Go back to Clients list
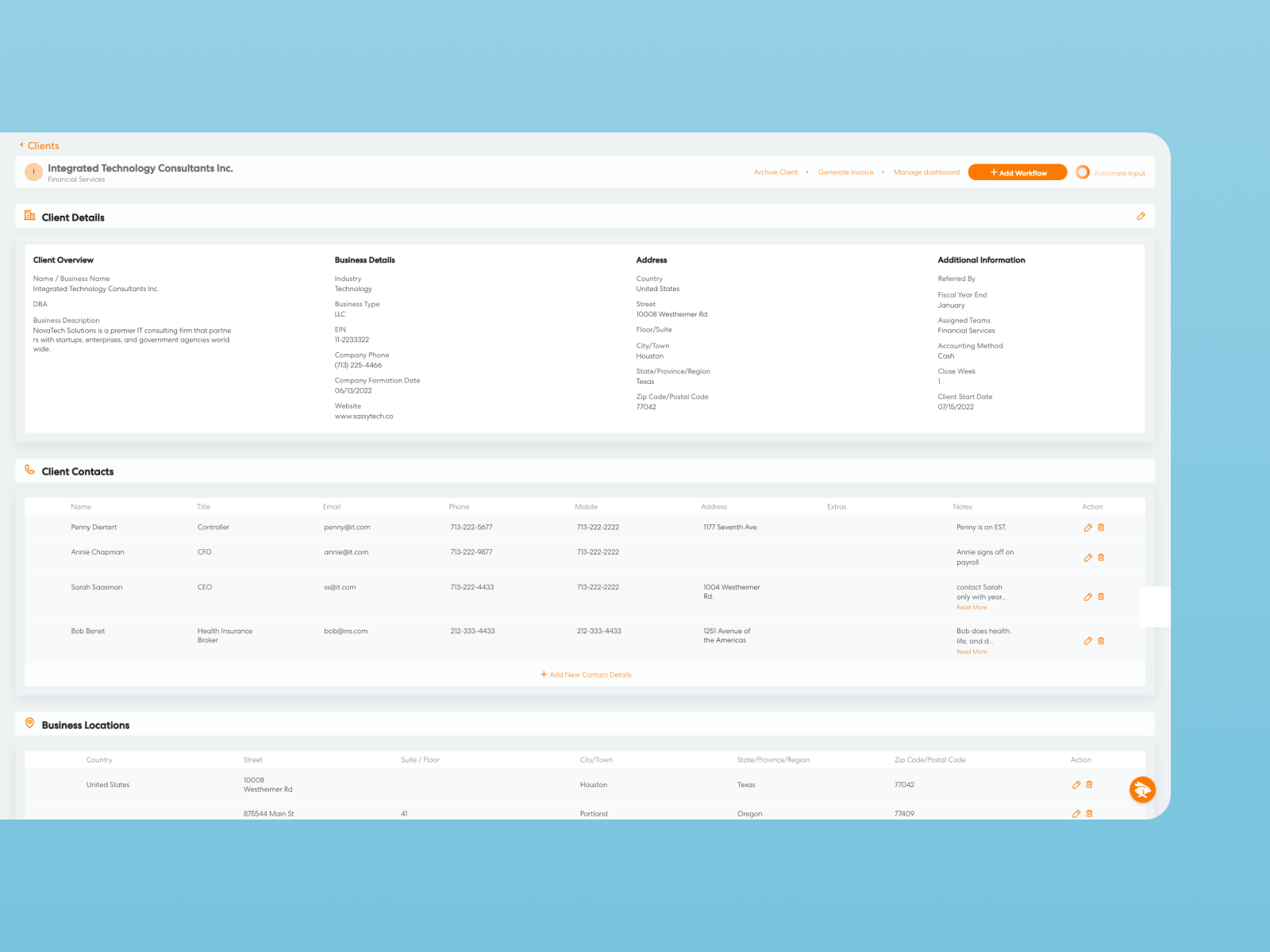Screen dimensions: 1270x952 click(43, 146)
